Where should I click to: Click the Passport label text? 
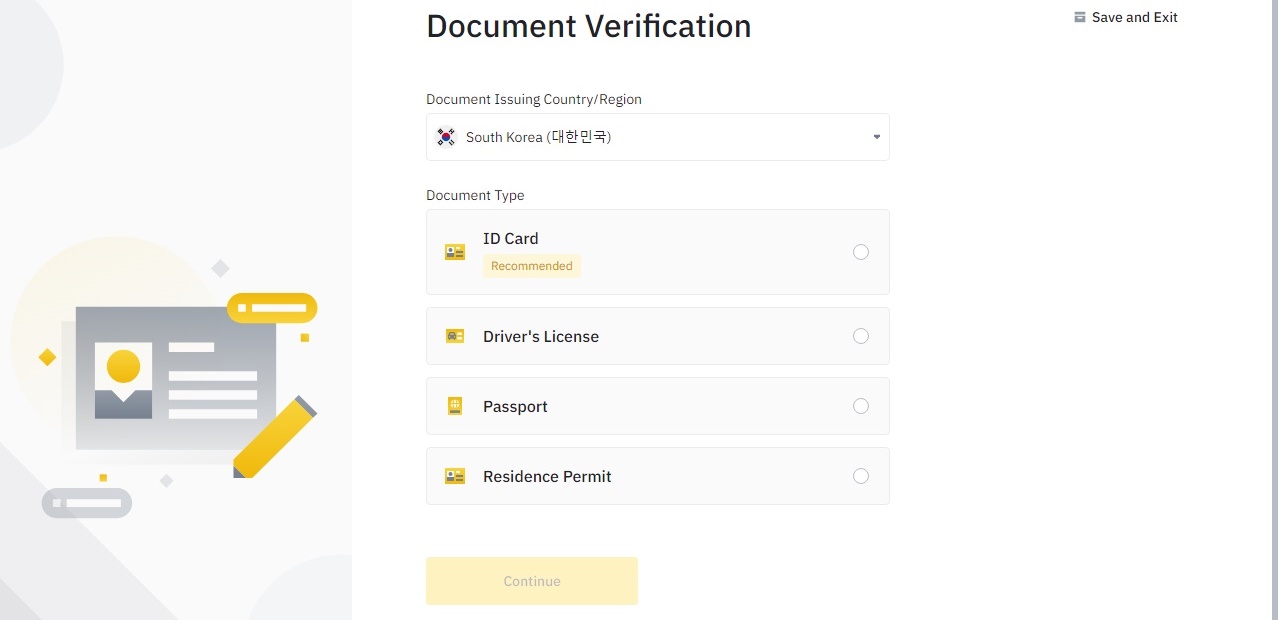(515, 406)
